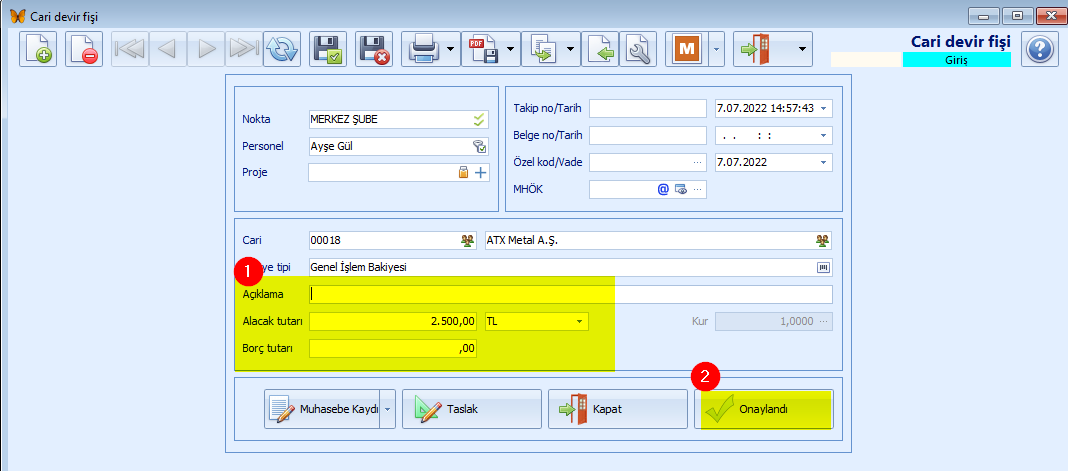
Task: Click the Taslak button
Action: click(472, 409)
